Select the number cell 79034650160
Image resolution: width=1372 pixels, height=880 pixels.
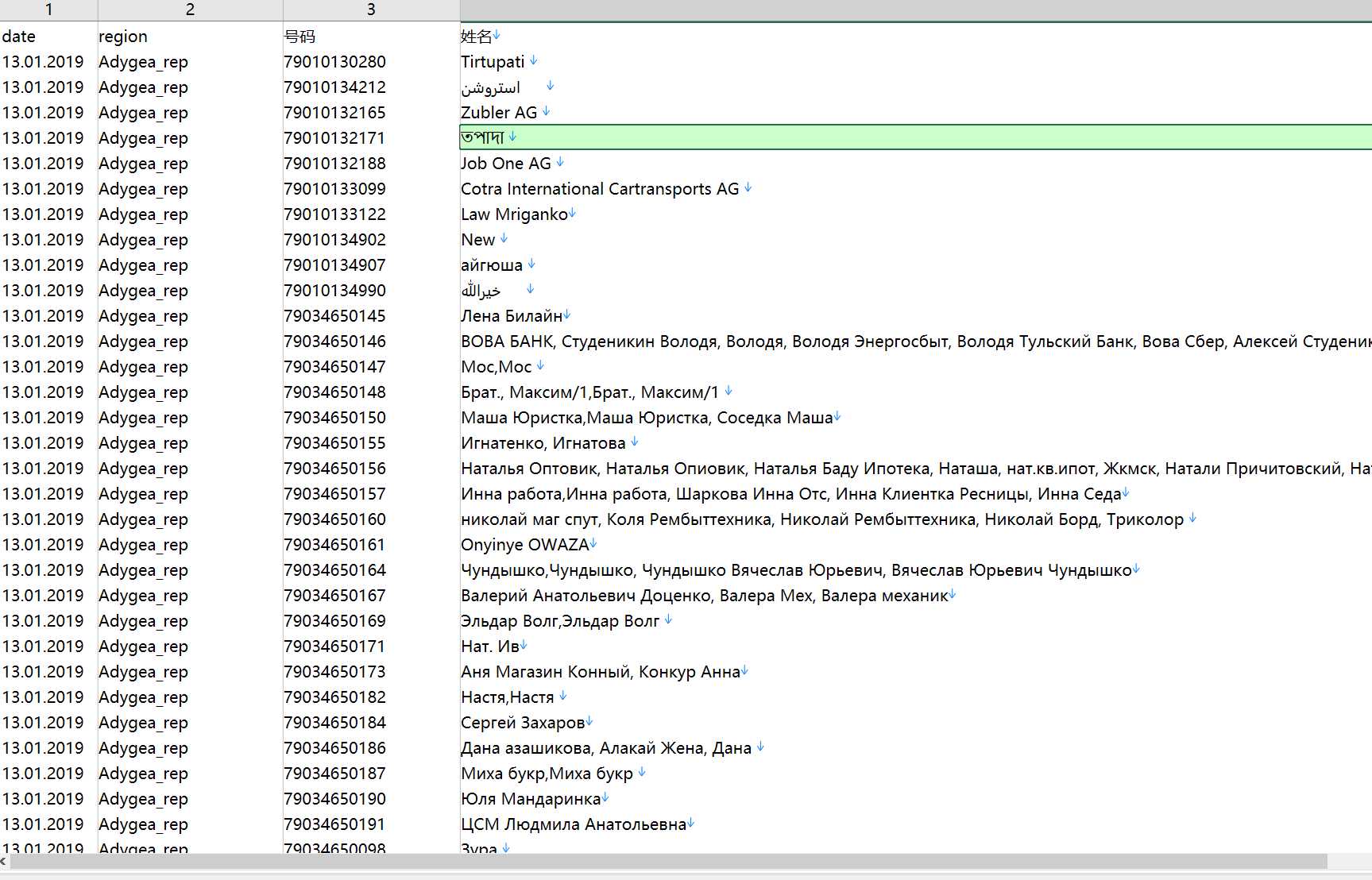[x=371, y=519]
